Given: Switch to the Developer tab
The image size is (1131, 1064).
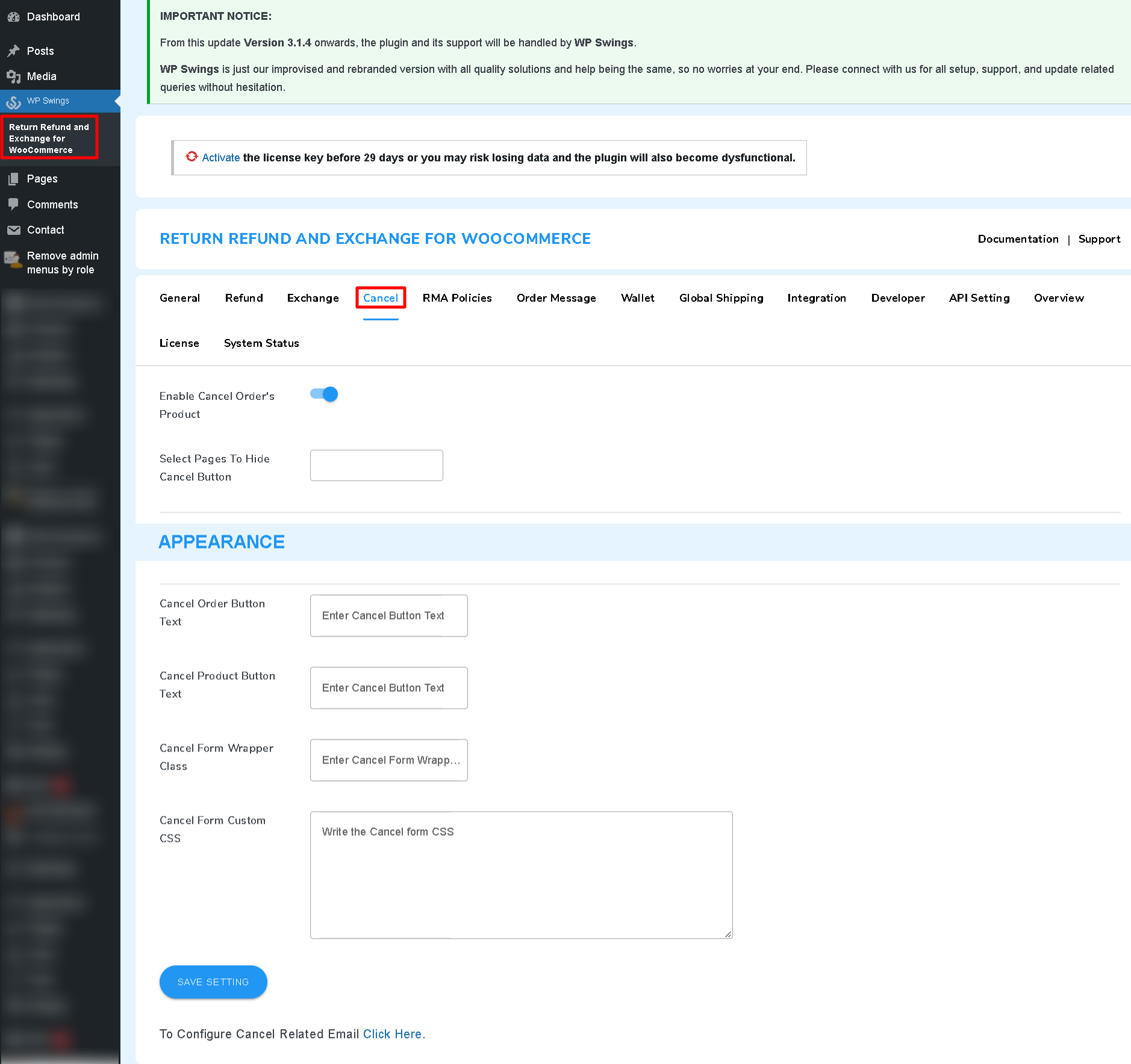Looking at the screenshot, I should click(897, 298).
